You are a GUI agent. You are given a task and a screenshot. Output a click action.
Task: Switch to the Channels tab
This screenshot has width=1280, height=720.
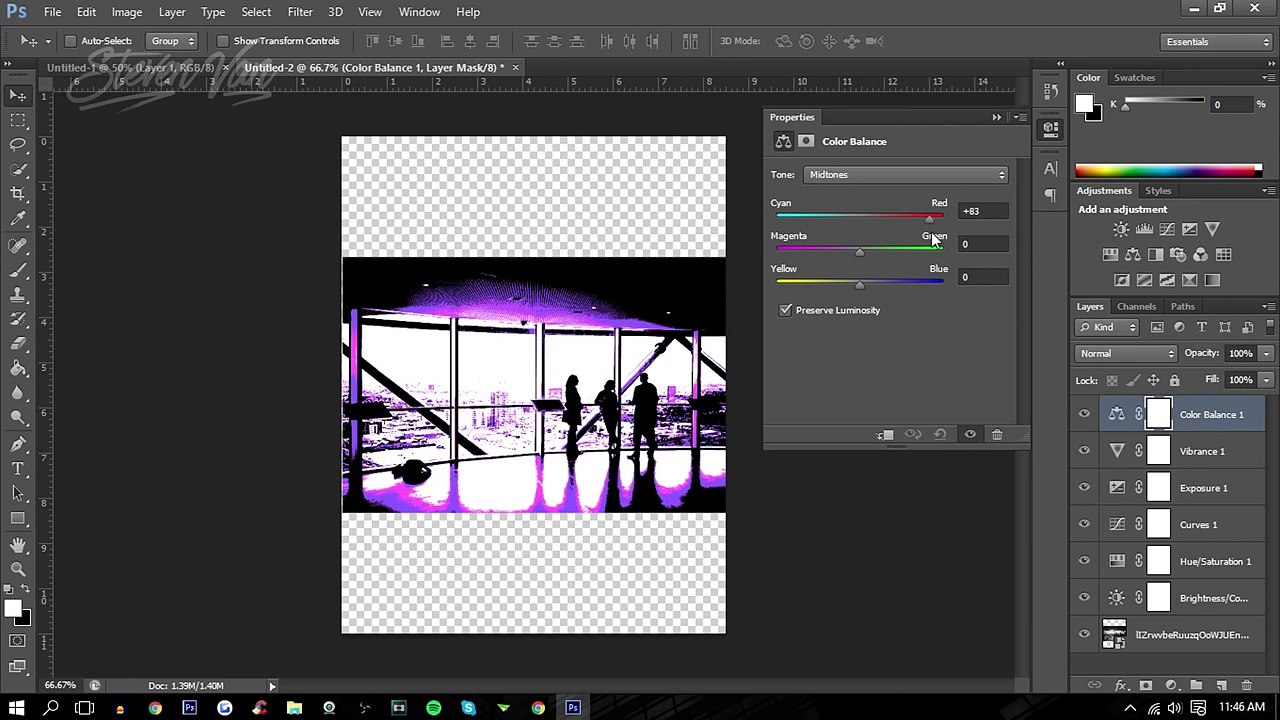click(x=1136, y=307)
